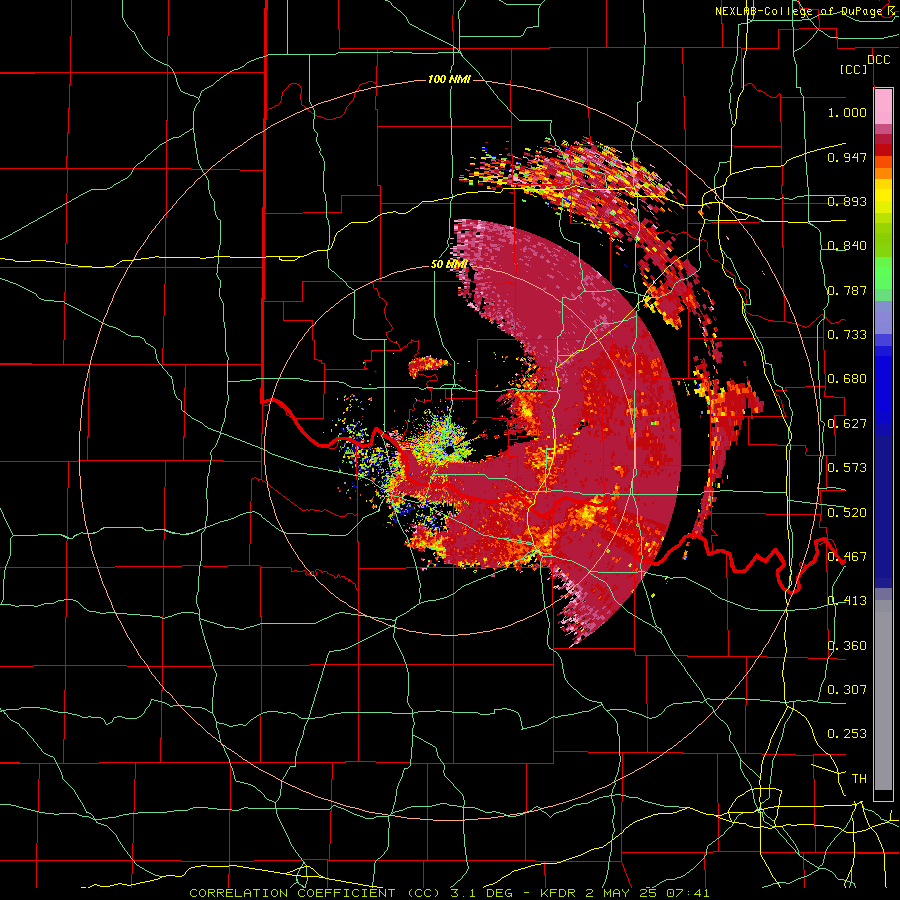Click the 0.467 color scale value
The height and width of the screenshot is (900, 900).
[847, 557]
